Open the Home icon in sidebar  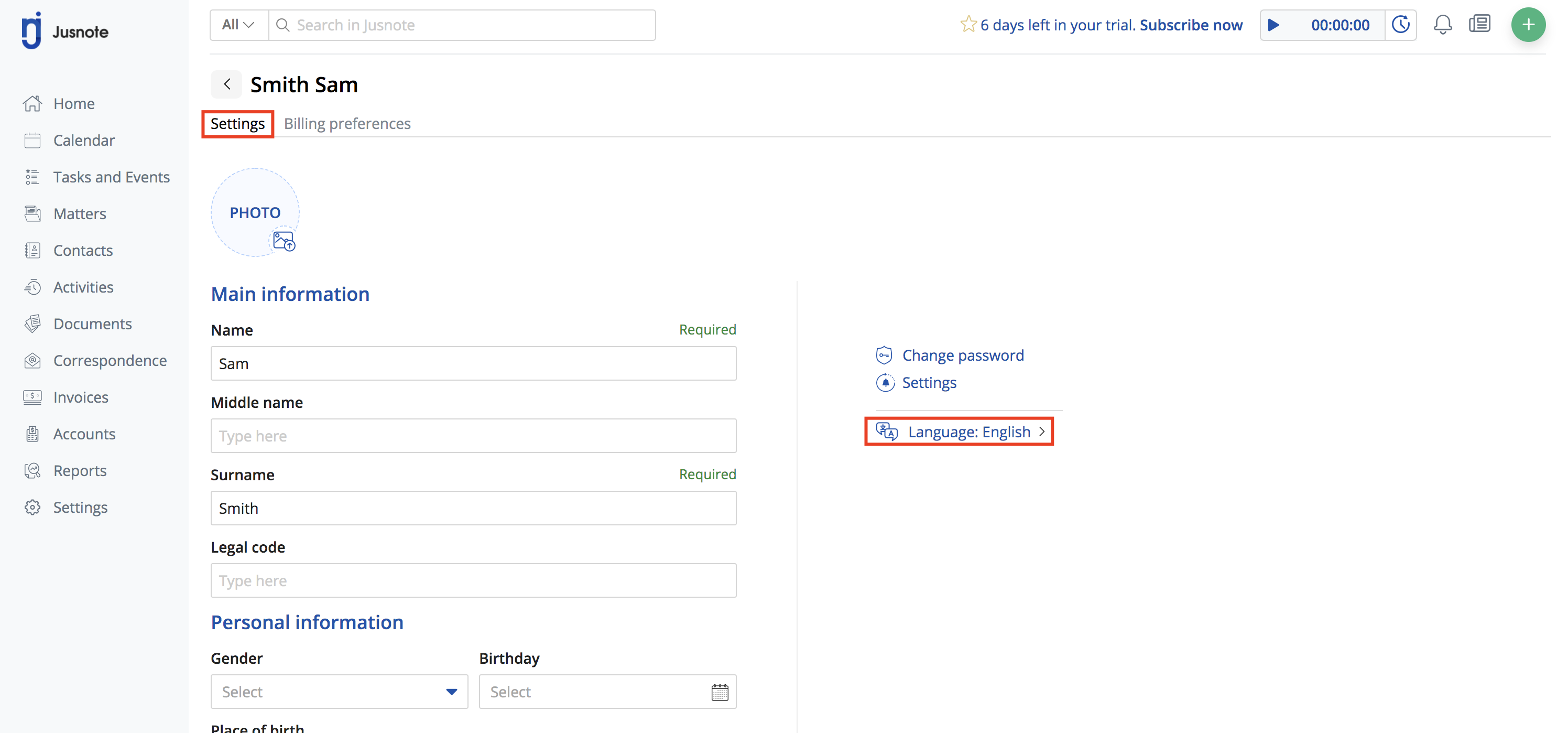[x=32, y=103]
